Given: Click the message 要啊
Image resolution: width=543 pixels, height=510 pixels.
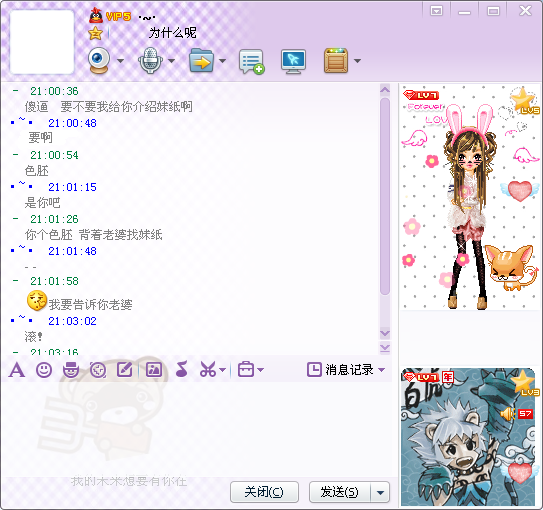Looking at the screenshot, I should 40,138.
